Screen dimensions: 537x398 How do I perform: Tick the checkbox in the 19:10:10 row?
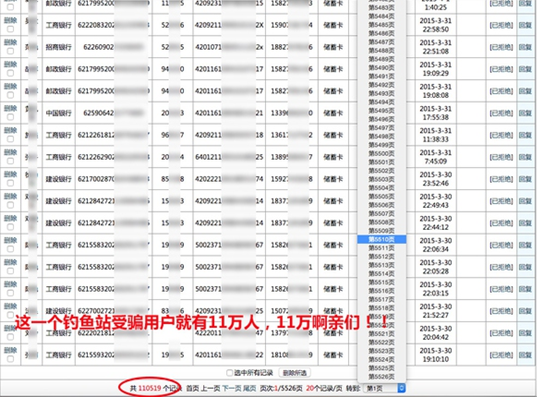10,359
